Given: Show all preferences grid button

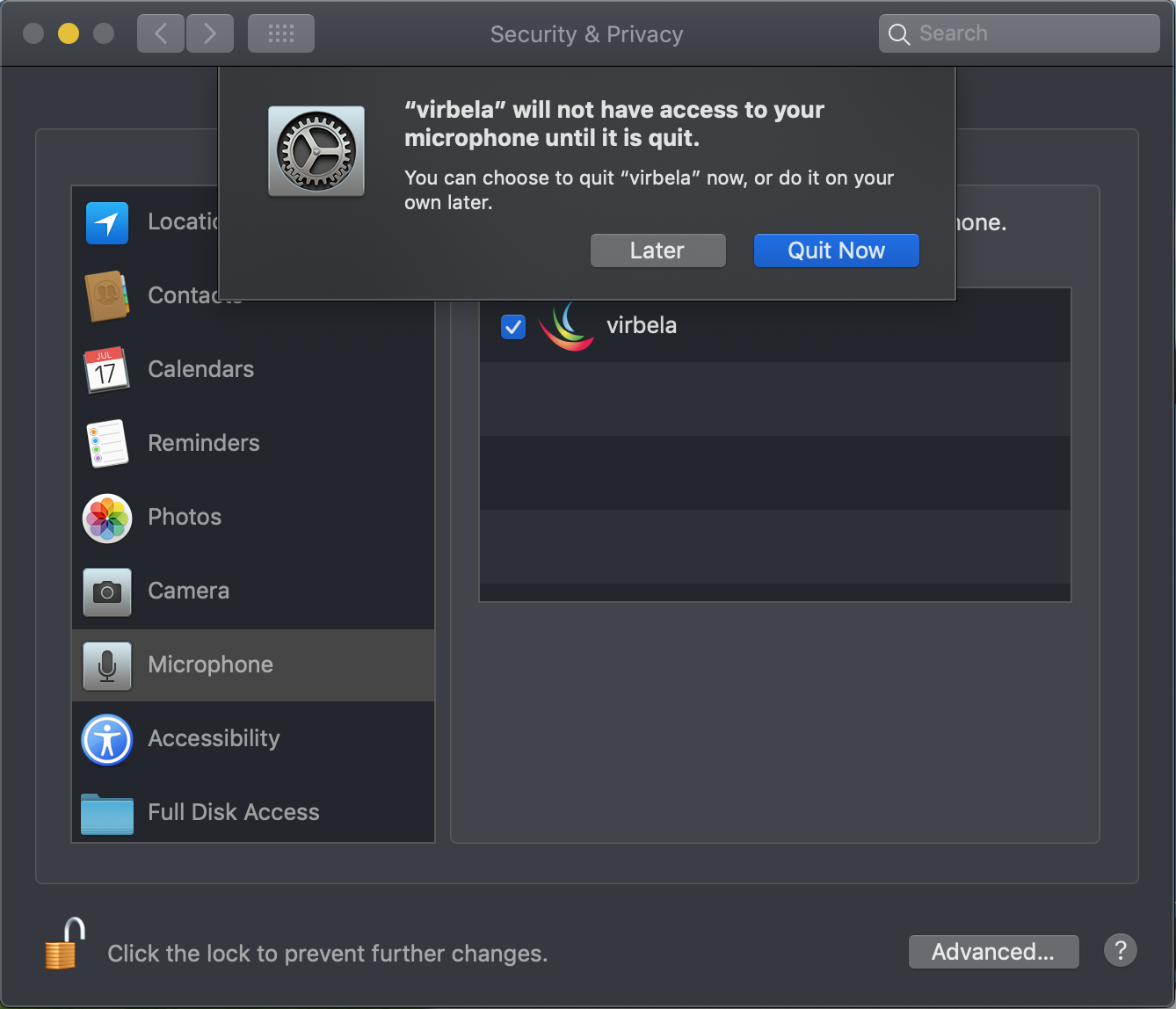Looking at the screenshot, I should point(281,34).
